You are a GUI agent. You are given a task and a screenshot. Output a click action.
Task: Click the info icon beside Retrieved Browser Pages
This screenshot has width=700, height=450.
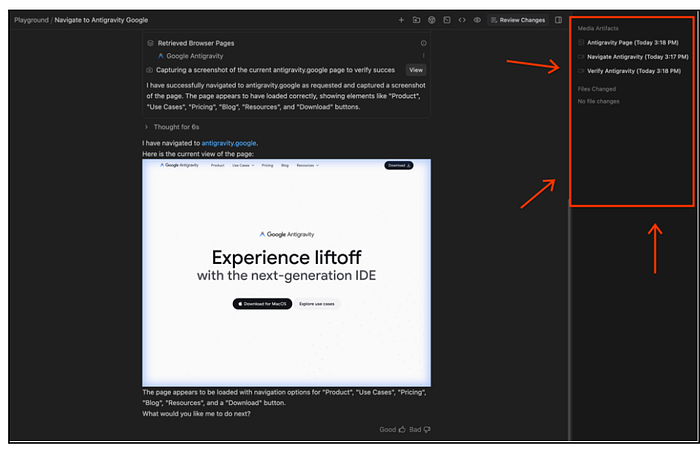tap(423, 43)
